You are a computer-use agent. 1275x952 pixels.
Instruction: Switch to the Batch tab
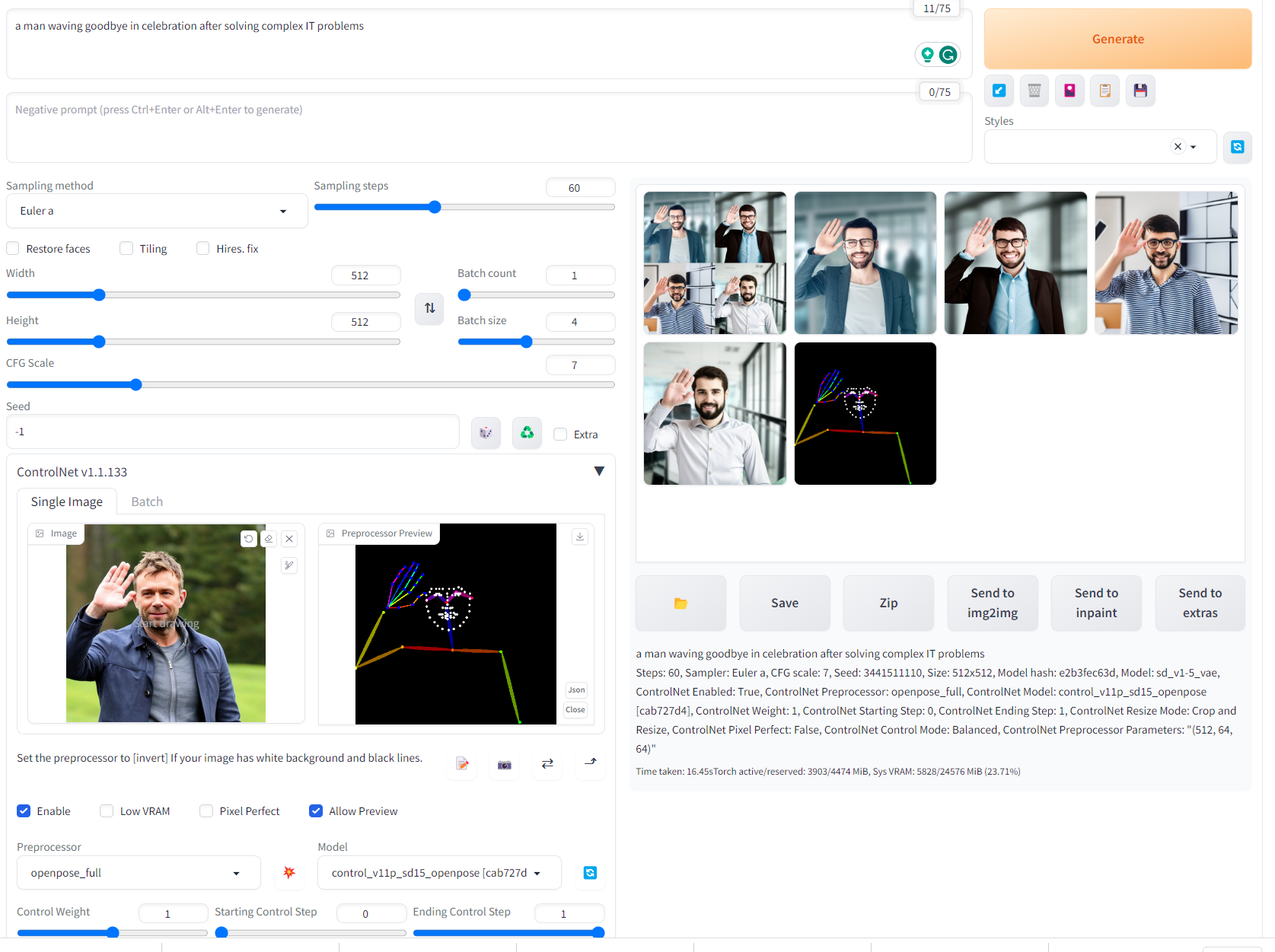147,501
